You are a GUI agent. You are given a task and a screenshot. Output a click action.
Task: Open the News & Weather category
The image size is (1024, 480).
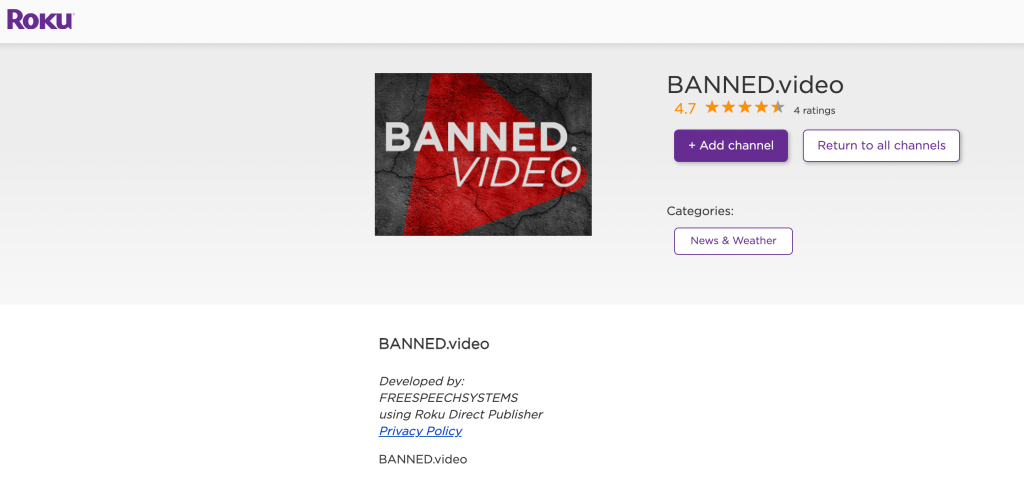click(x=733, y=241)
